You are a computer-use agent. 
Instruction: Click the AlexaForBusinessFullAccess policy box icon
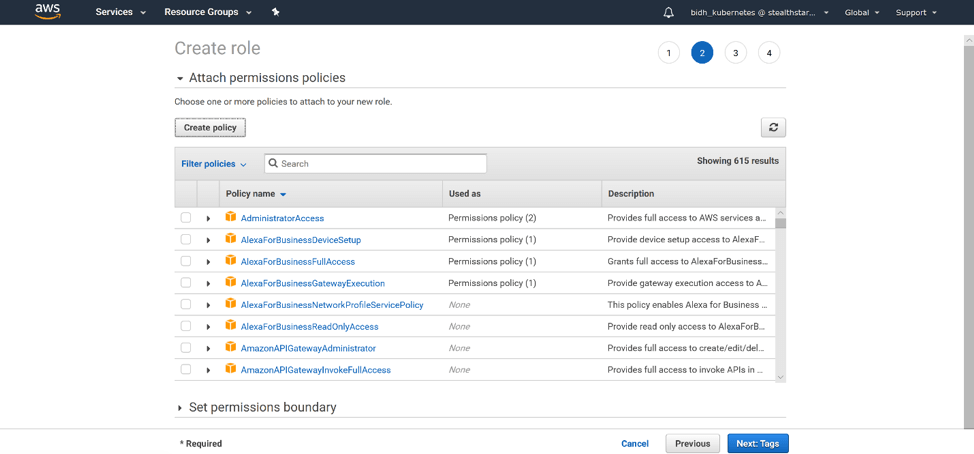tap(230, 260)
